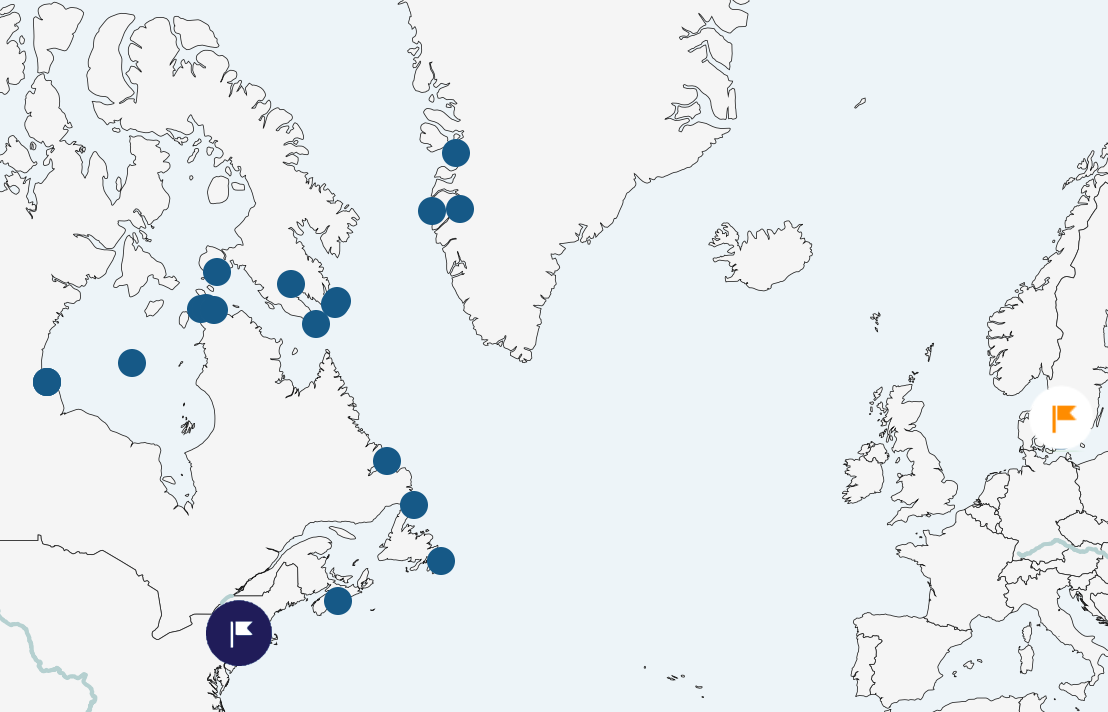1108x712 pixels.
Task: Click single blue dot above the overlapping pair
Action: 217,272
